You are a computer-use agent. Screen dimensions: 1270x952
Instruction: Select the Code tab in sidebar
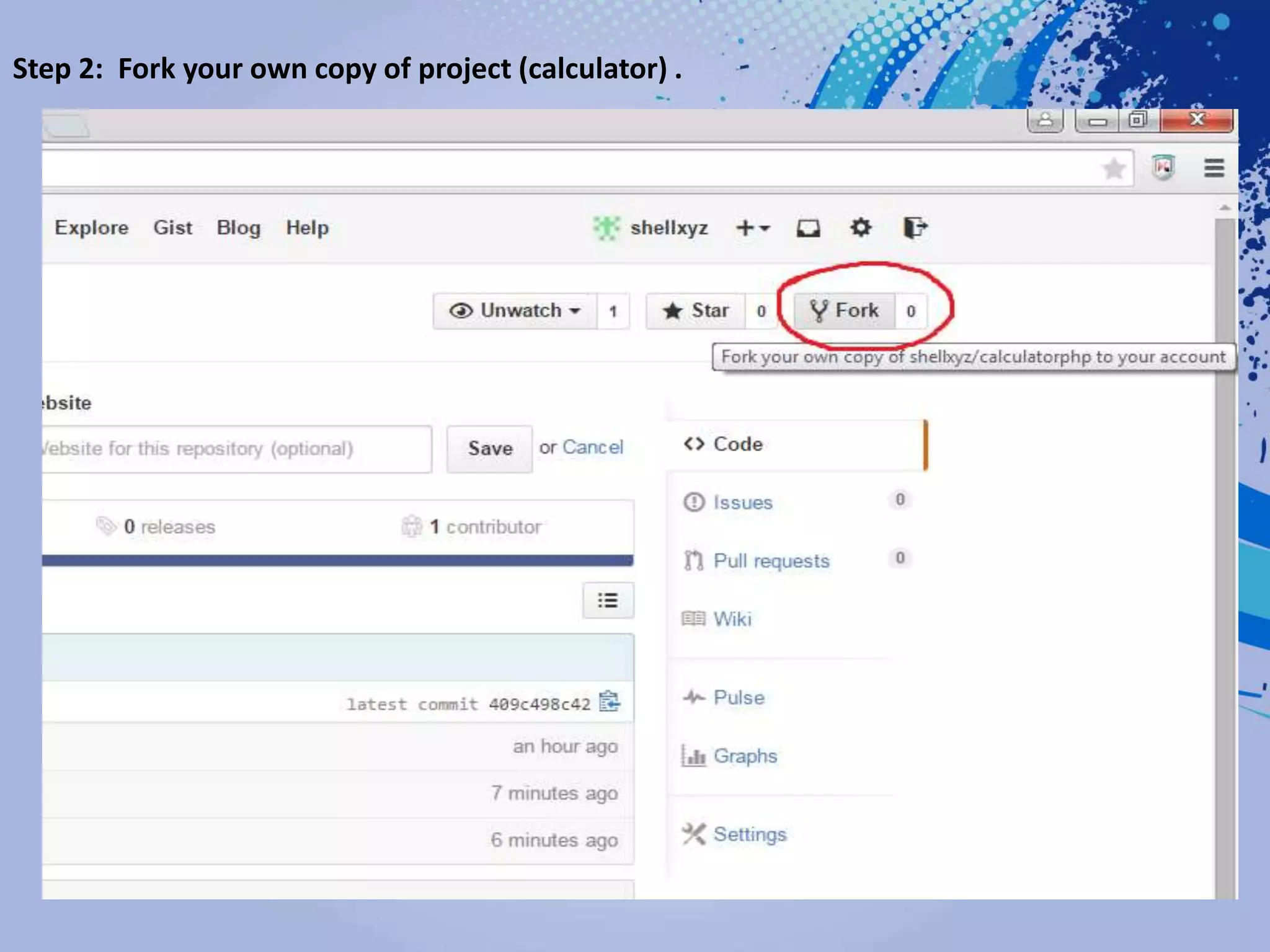(796, 444)
